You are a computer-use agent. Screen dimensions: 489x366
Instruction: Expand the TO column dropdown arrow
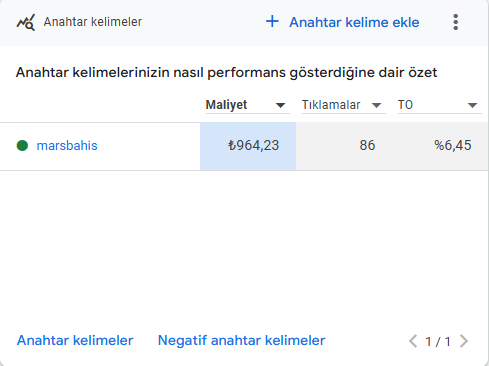(472, 105)
